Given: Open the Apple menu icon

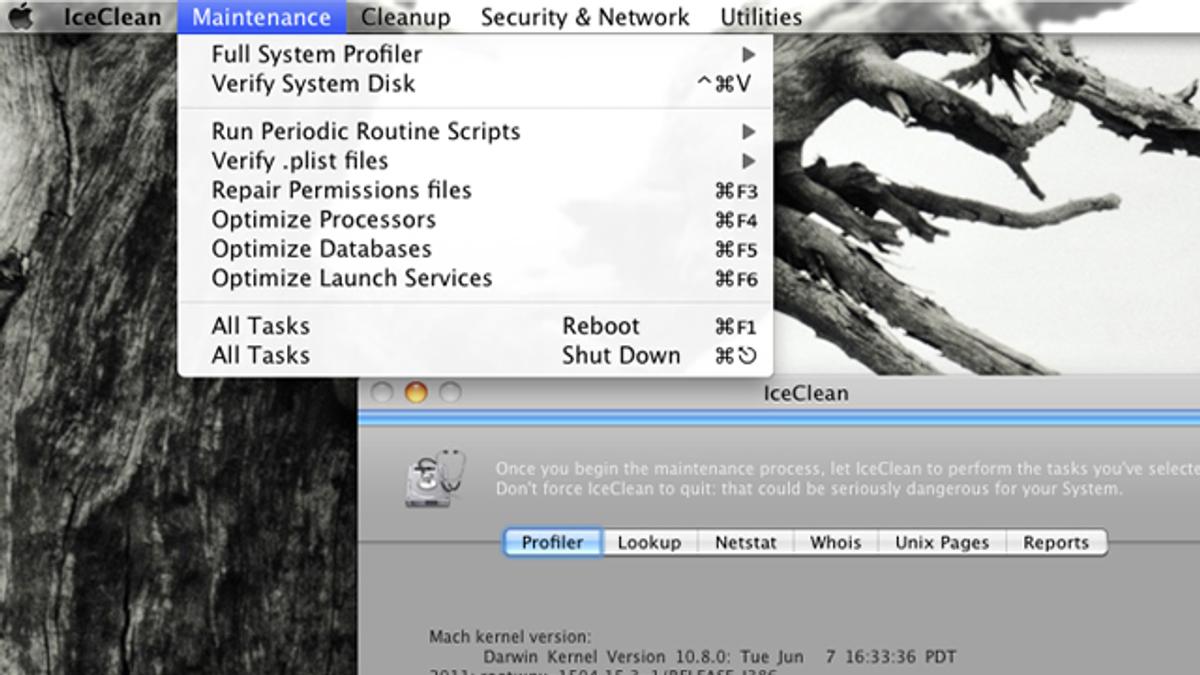Looking at the screenshot, I should (21, 17).
